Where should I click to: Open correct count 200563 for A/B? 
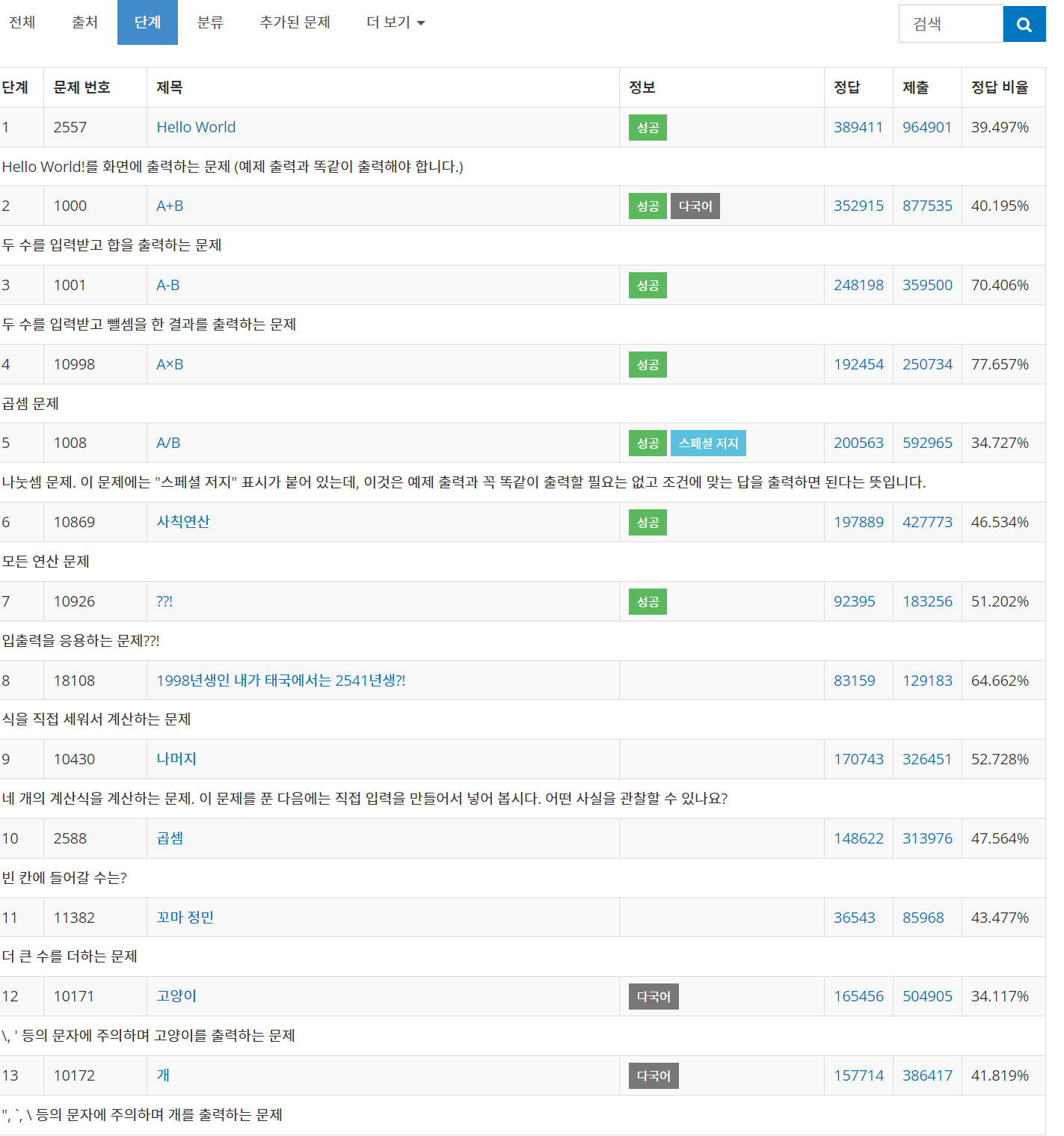point(858,443)
